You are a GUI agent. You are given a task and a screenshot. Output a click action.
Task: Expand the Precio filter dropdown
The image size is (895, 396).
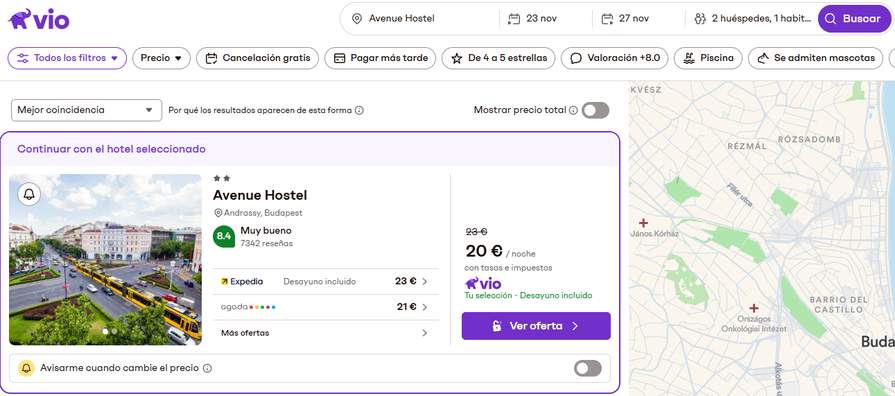click(162, 58)
